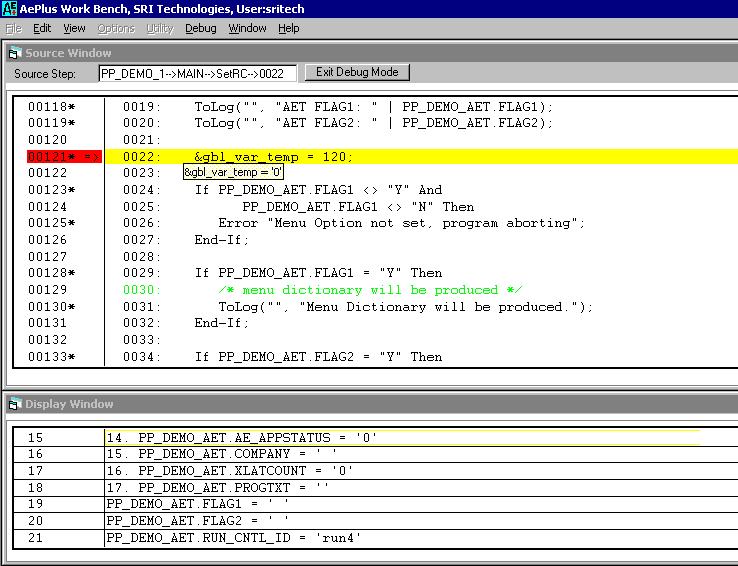This screenshot has width=738, height=566.
Task: Open the Edit menu
Action: (42, 28)
